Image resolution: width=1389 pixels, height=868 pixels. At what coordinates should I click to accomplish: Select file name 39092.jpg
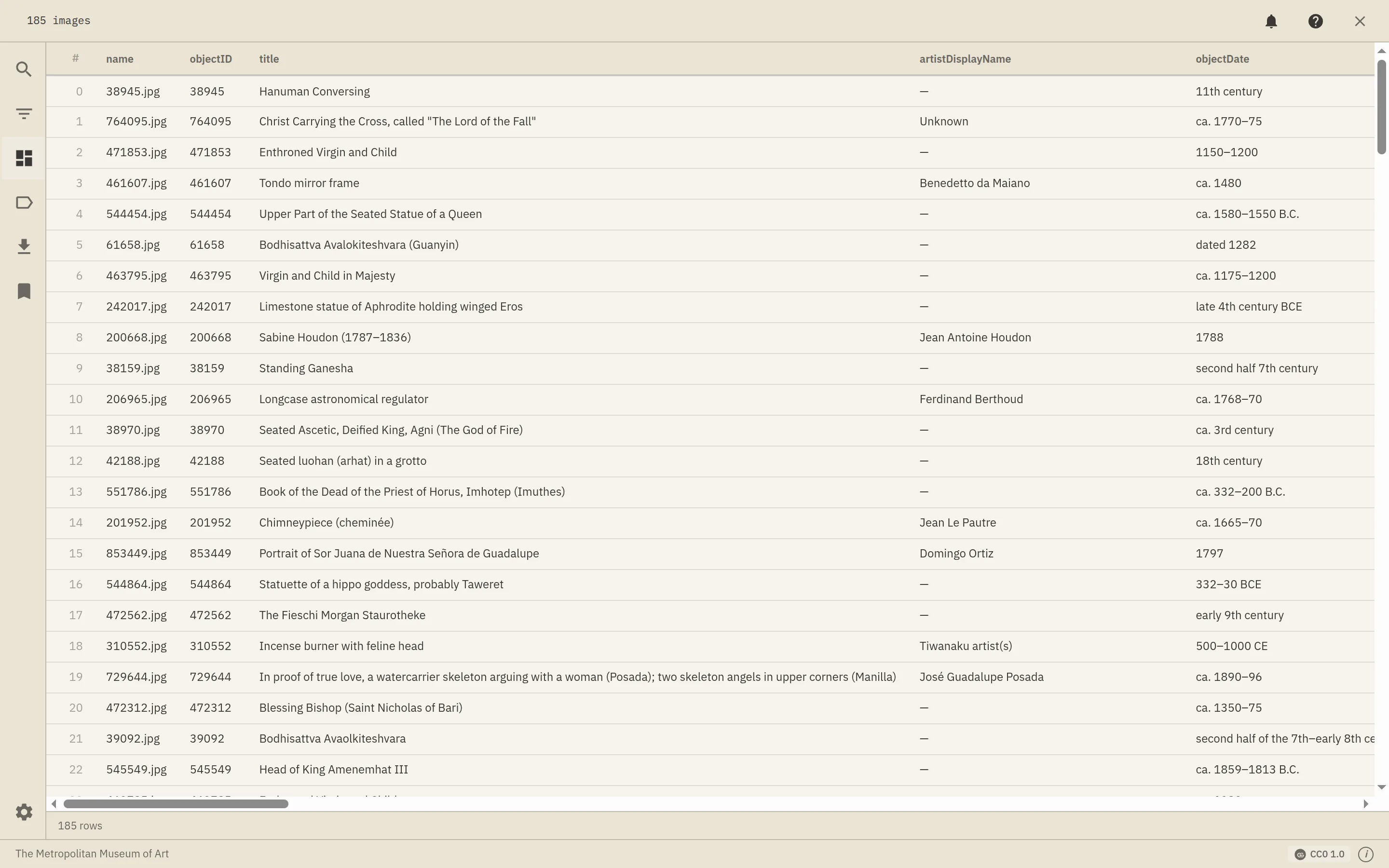pos(133,739)
